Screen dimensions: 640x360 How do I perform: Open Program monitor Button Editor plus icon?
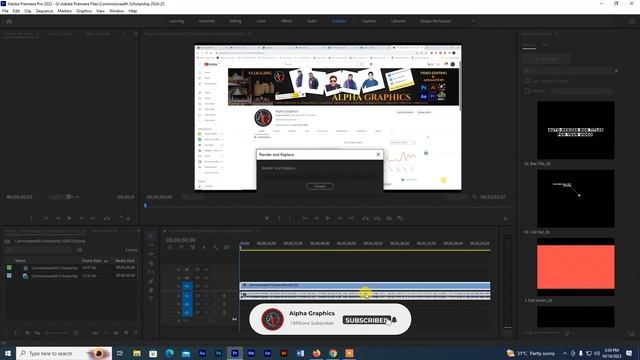tap(506, 219)
